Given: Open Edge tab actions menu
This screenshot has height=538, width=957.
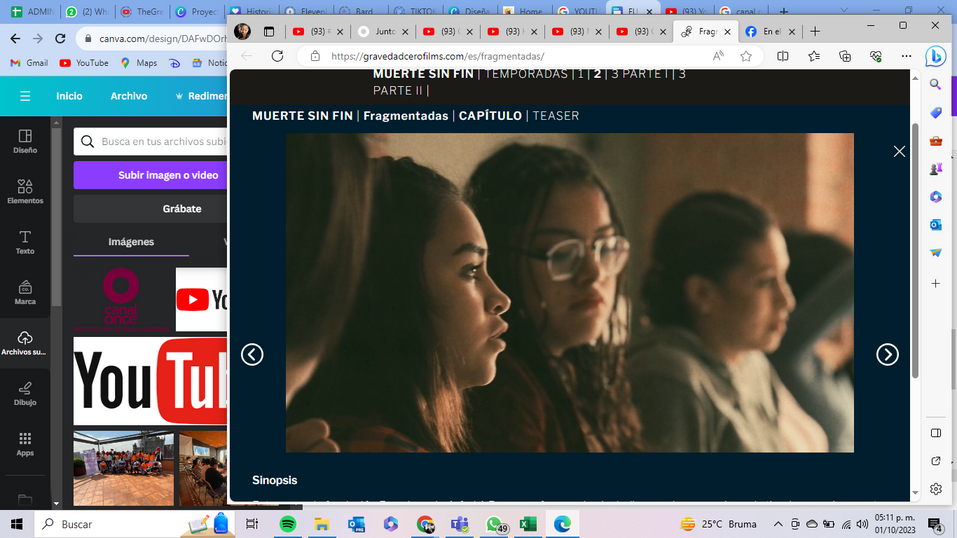Looking at the screenshot, I should pyautogui.click(x=269, y=31).
